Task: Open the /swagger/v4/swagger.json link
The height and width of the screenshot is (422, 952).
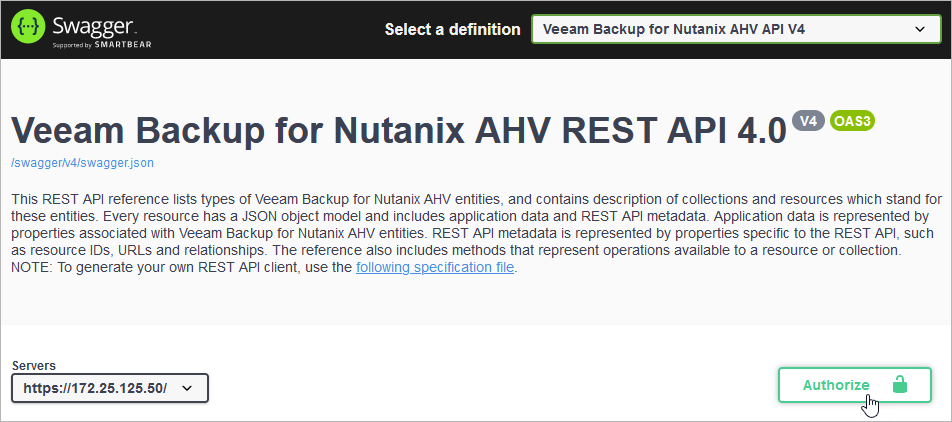Action: pyautogui.click(x=83, y=163)
